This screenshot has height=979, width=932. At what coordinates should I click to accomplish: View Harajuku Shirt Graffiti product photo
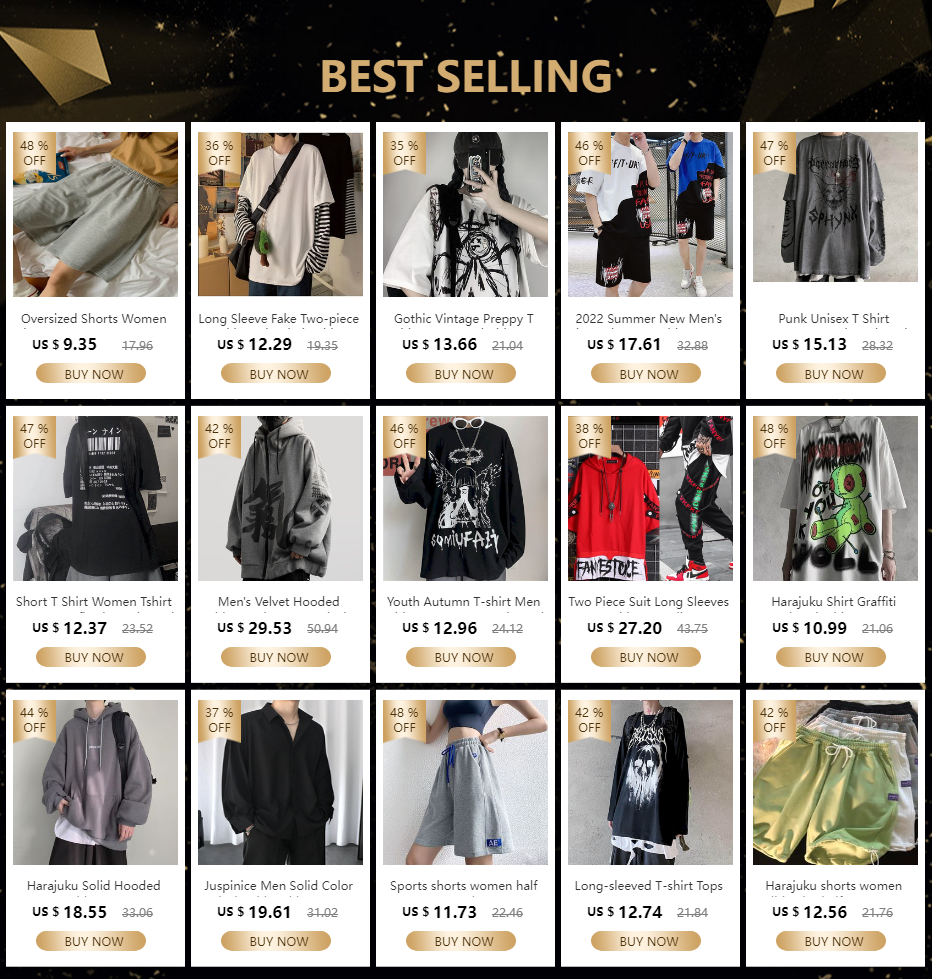point(835,498)
